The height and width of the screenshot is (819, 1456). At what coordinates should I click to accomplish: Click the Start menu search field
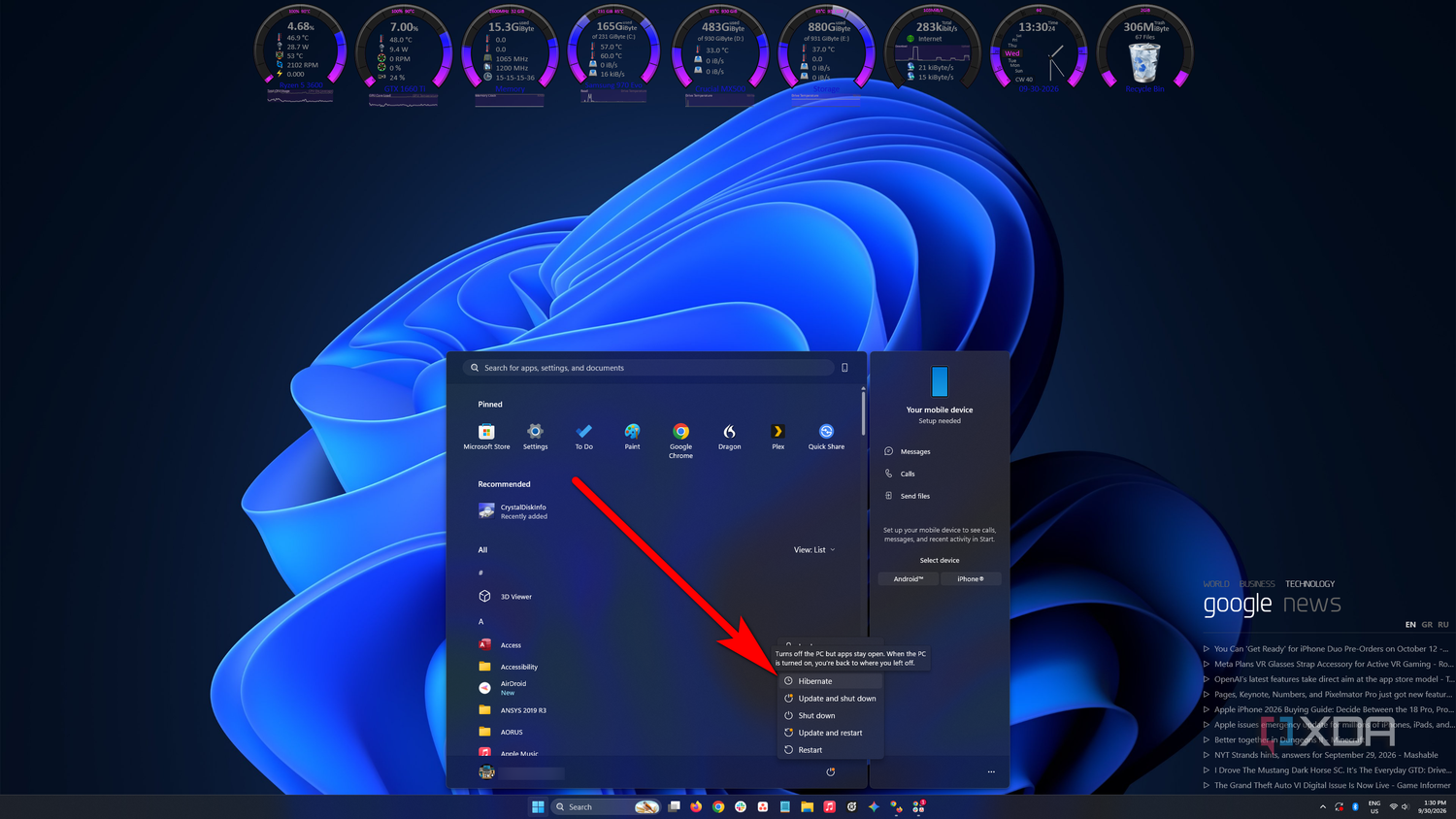point(648,368)
